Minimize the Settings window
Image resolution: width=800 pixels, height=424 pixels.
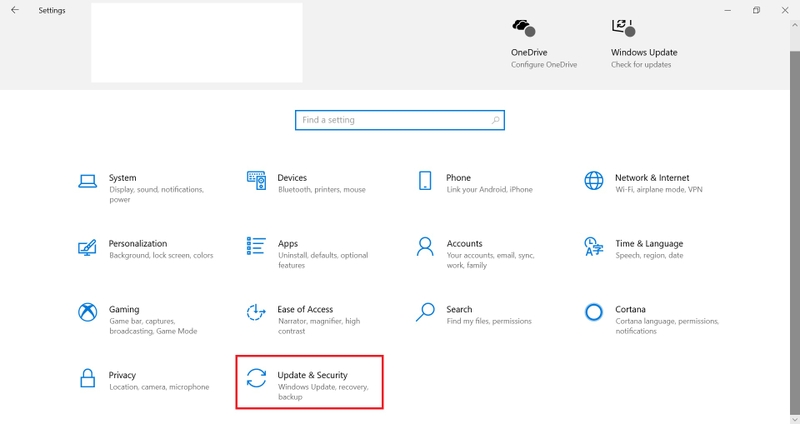point(728,10)
